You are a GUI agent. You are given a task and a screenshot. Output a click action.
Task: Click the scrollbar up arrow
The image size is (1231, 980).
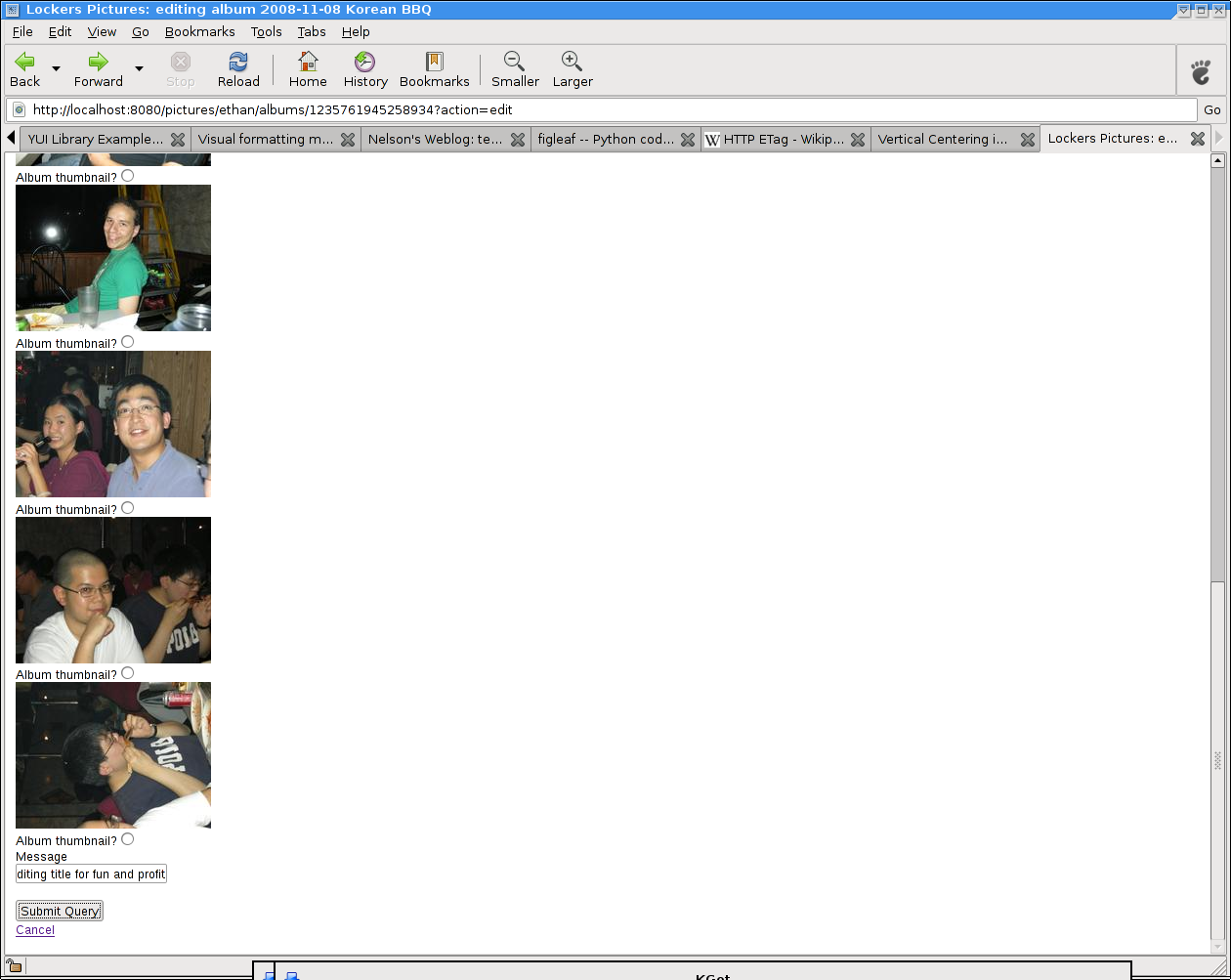pos(1217,160)
